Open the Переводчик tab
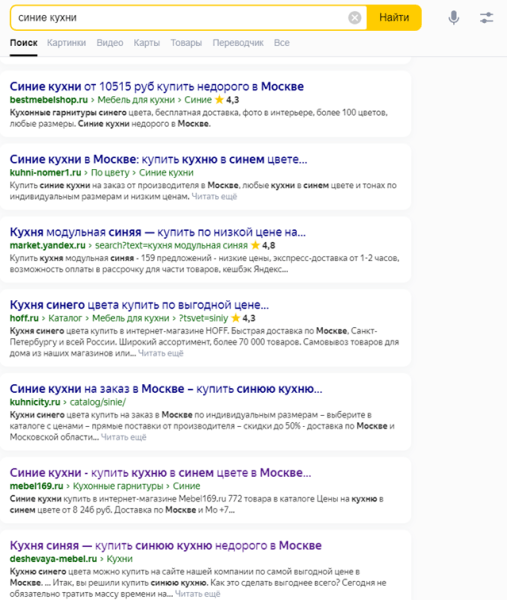Screen dimensions: 507x600 238,43
